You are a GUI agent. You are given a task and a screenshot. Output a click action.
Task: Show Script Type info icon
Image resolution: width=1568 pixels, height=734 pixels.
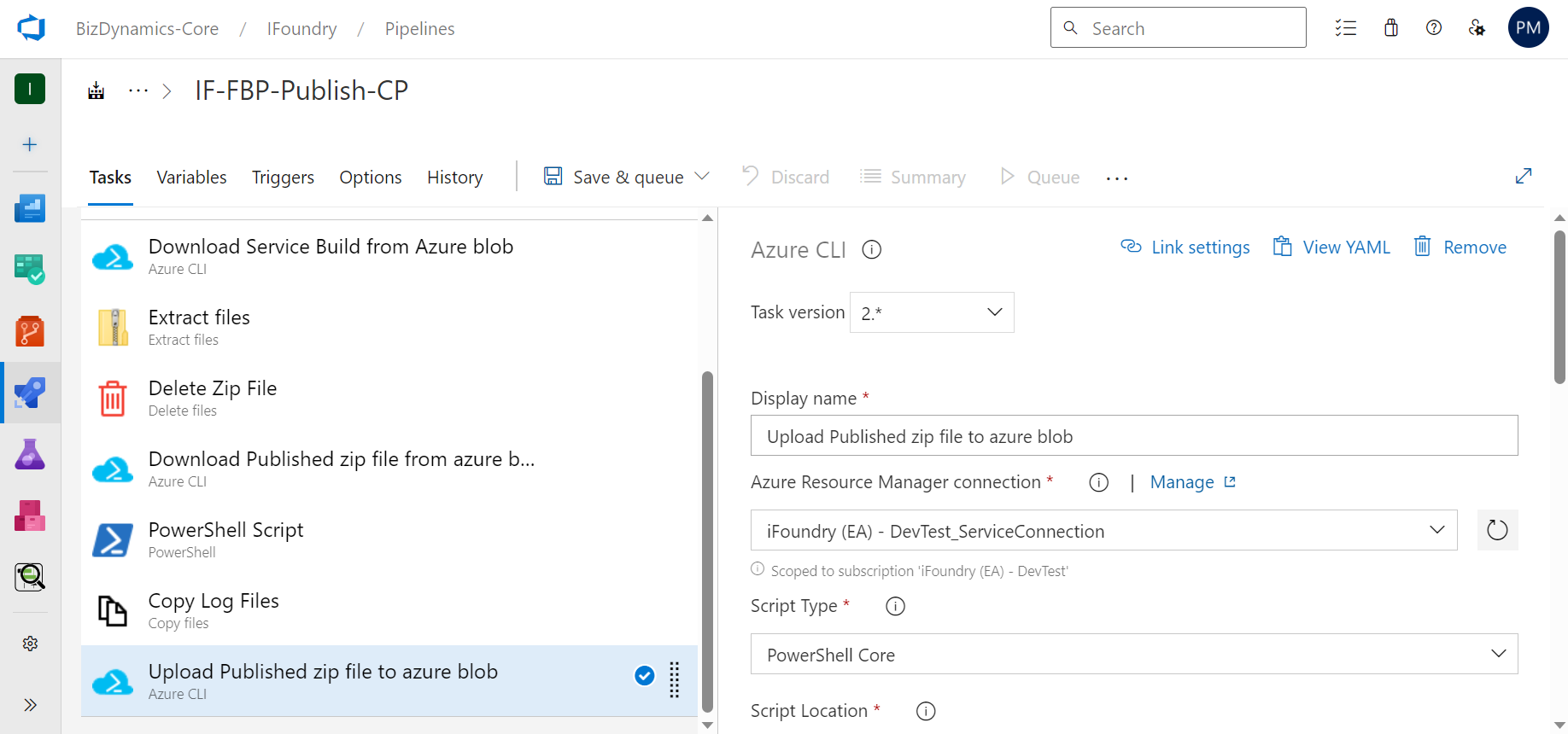tap(895, 606)
